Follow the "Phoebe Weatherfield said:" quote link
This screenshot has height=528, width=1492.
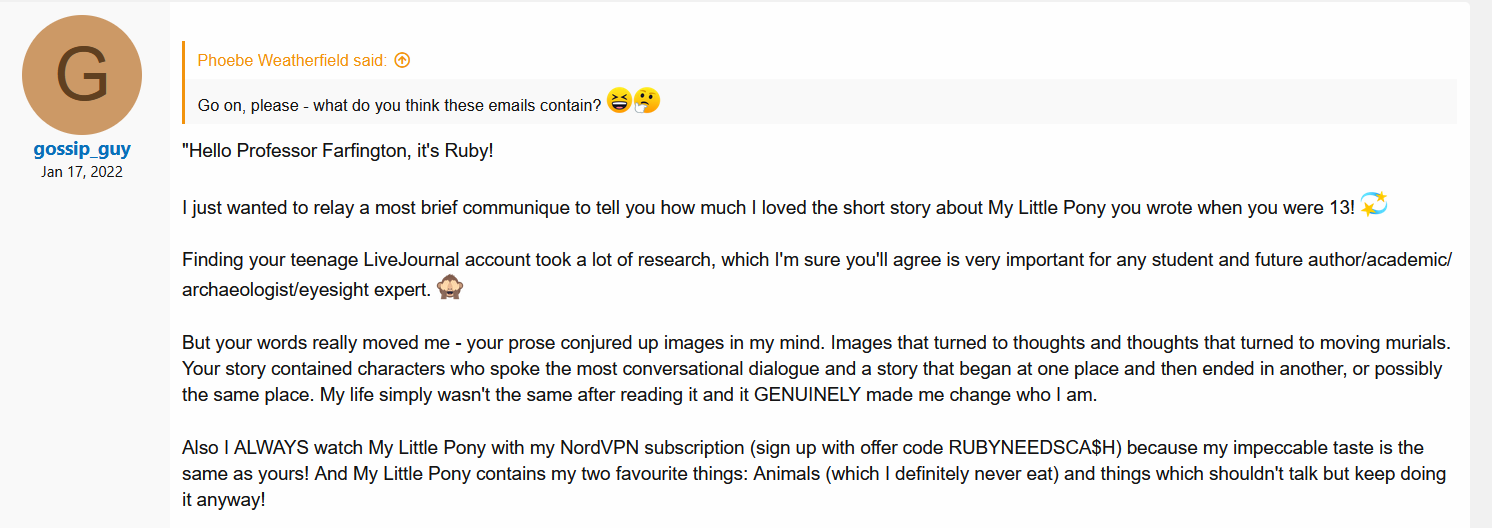[x=290, y=60]
